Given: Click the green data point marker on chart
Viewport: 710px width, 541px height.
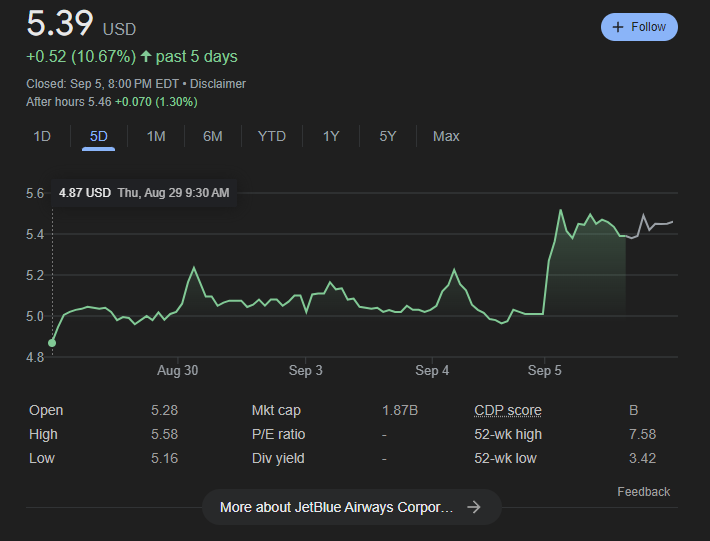Looking at the screenshot, I should pos(52,343).
